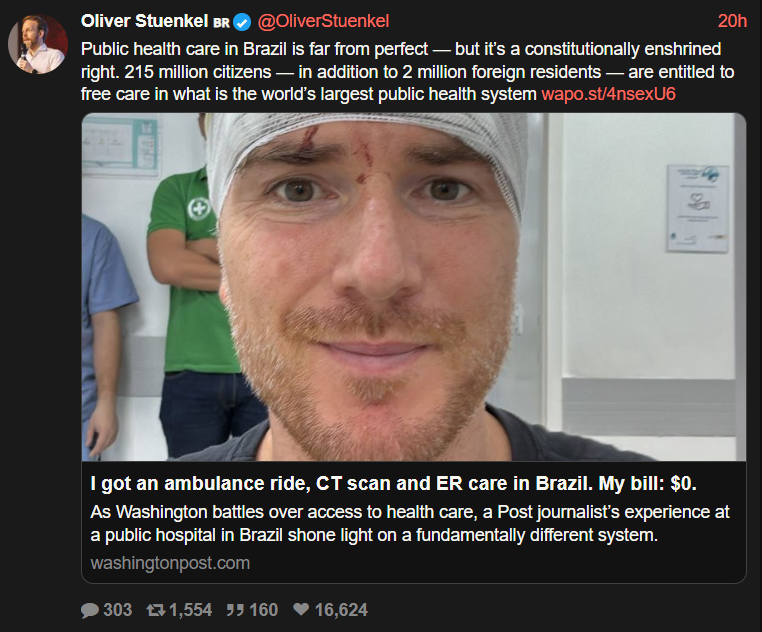Click the 20h timestamp link
The height and width of the screenshot is (632, 762).
(732, 21)
